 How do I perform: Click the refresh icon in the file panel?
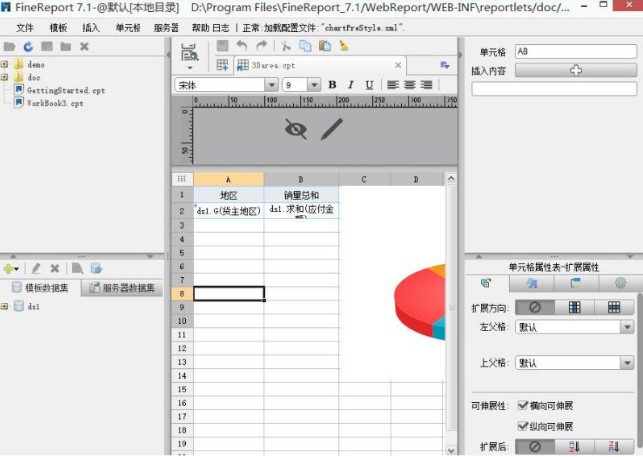click(28, 46)
